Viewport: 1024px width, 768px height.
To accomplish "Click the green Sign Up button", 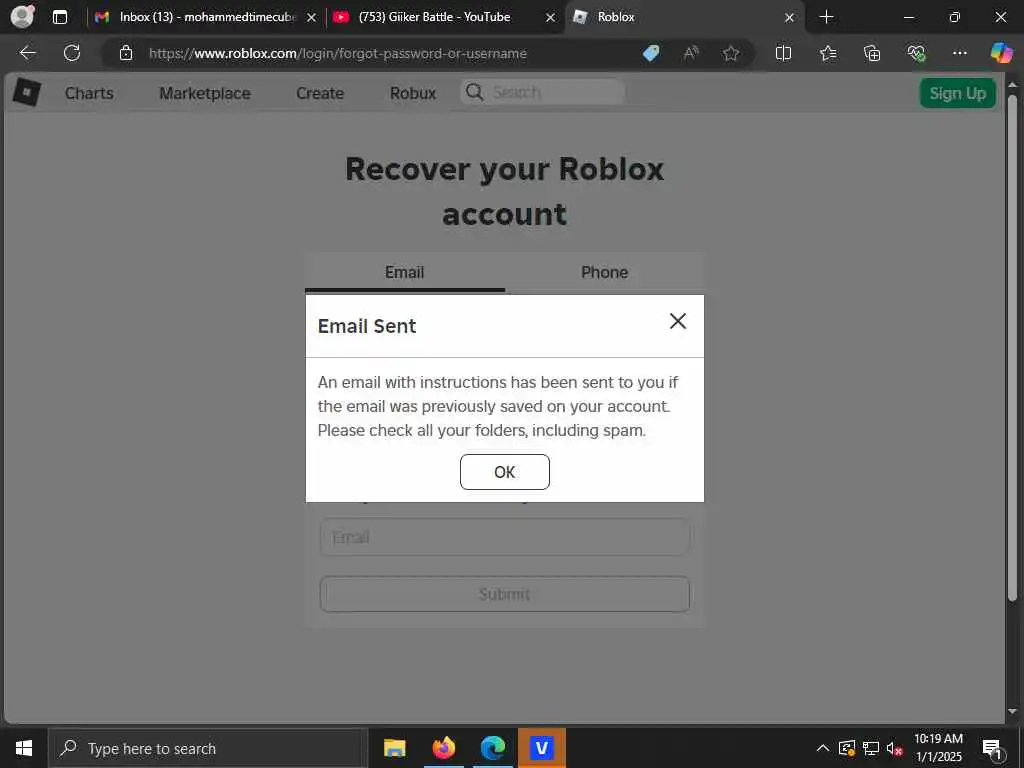I will [x=957, y=93].
